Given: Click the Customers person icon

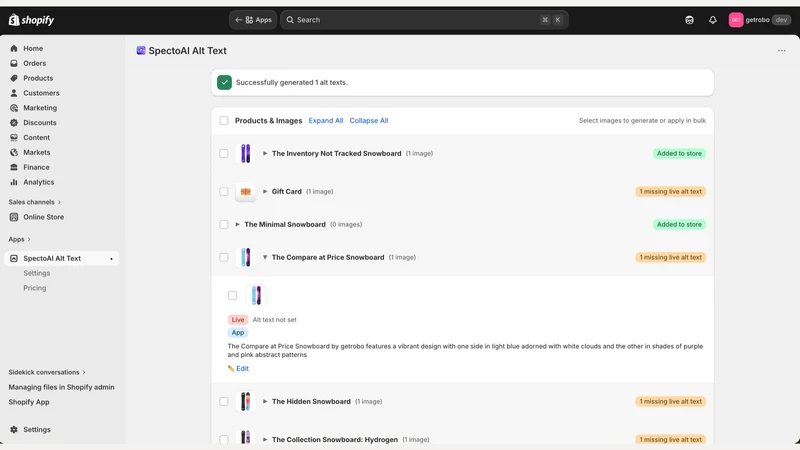Looking at the screenshot, I should click(x=14, y=93).
